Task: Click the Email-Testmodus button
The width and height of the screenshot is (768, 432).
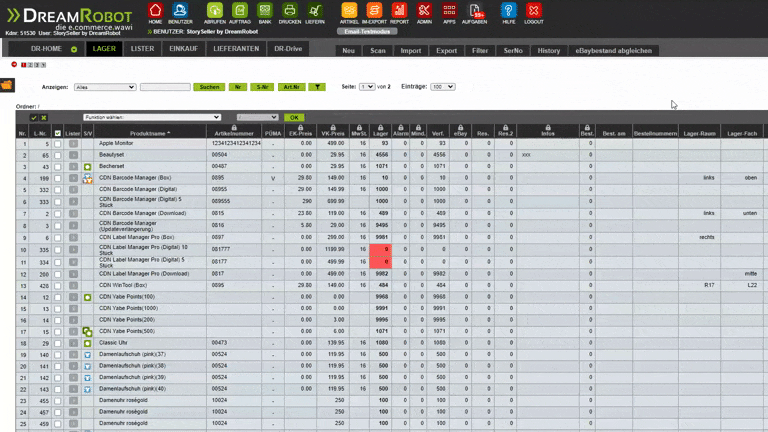Action: tap(367, 31)
